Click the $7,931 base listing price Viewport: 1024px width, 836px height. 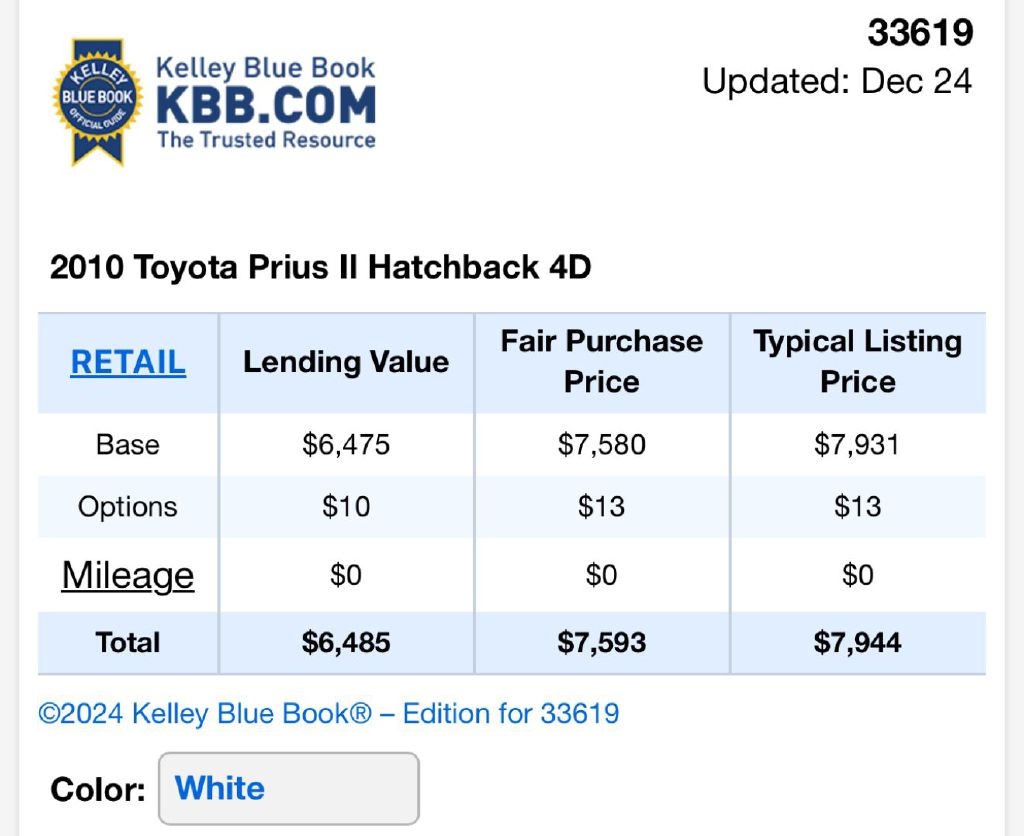click(x=858, y=444)
